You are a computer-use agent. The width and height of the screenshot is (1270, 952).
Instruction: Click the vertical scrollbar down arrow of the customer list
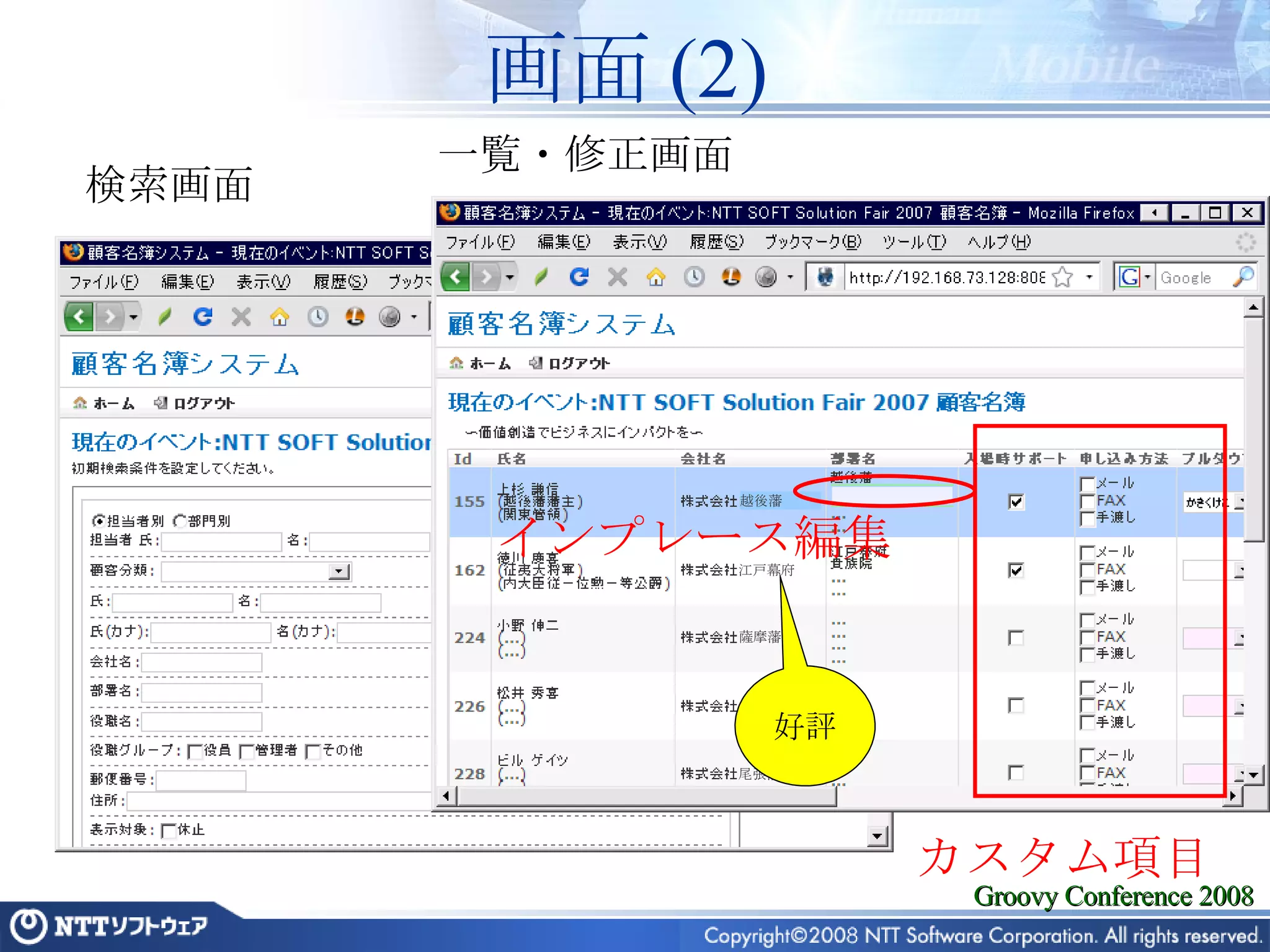point(1253,775)
